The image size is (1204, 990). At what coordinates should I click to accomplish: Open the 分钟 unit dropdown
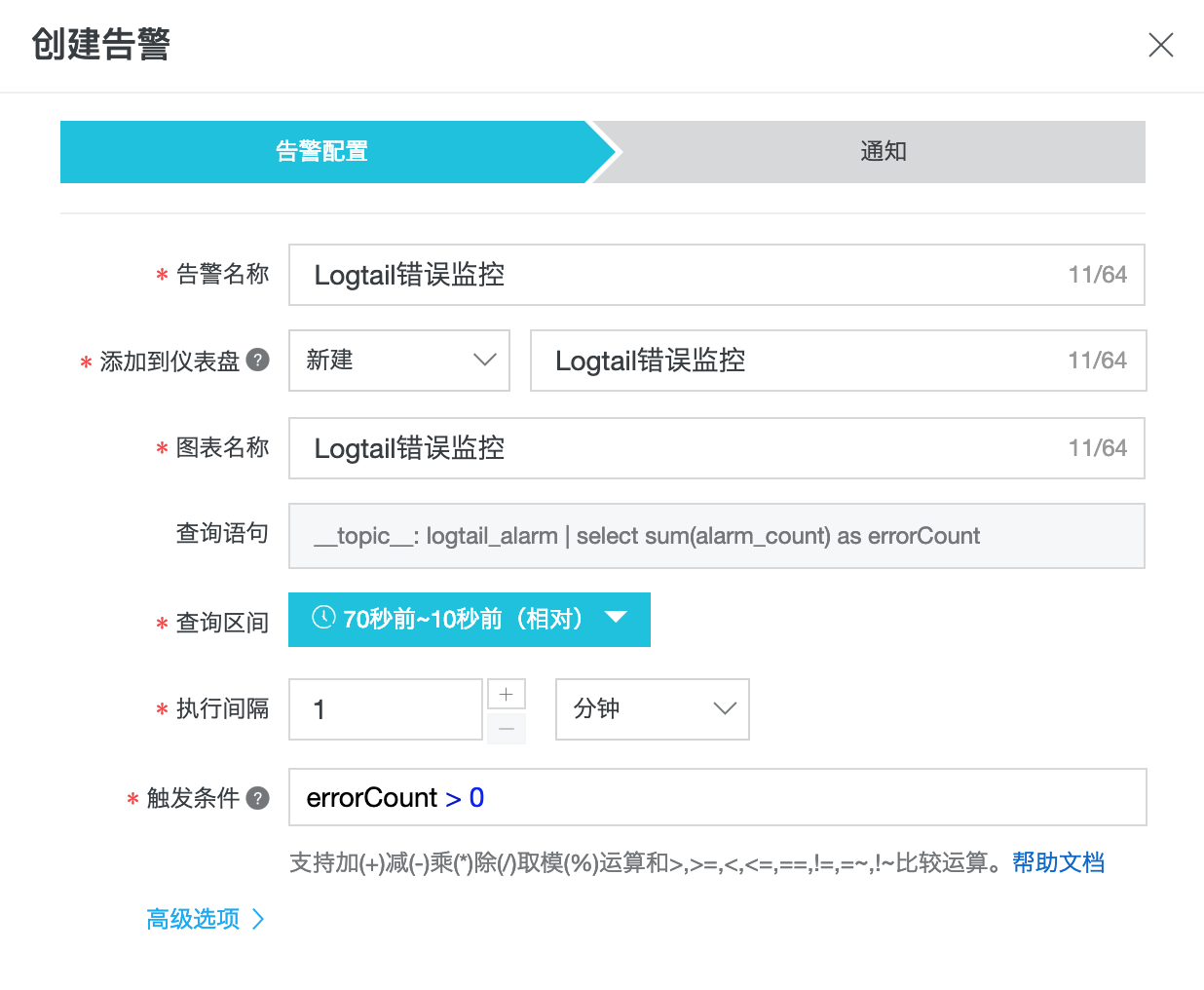[653, 709]
